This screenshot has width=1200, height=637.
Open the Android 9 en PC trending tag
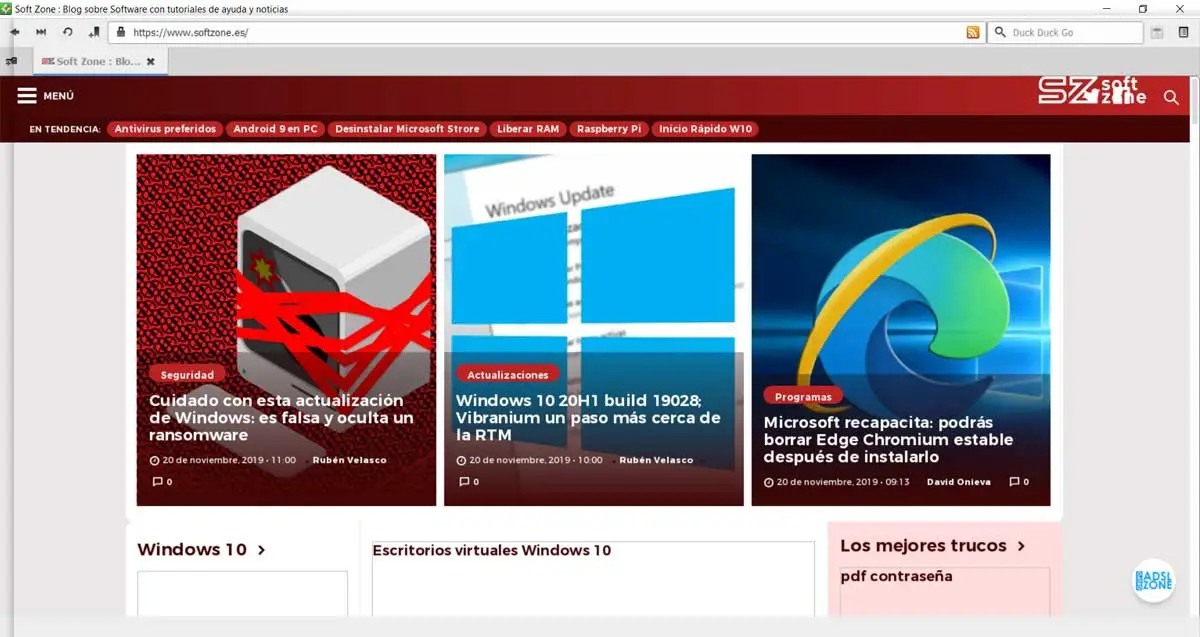(x=275, y=129)
